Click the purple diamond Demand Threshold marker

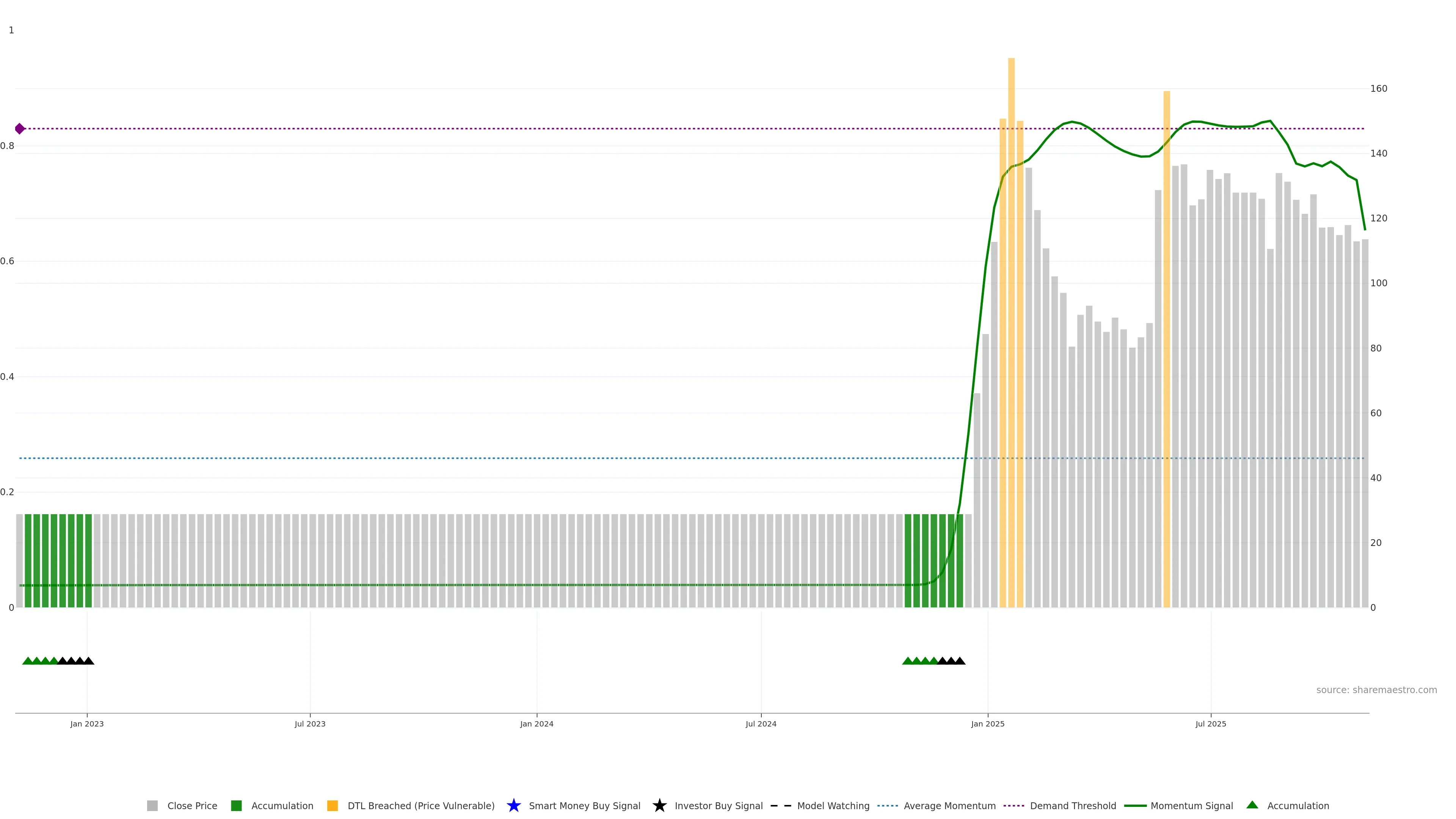pyautogui.click(x=20, y=129)
